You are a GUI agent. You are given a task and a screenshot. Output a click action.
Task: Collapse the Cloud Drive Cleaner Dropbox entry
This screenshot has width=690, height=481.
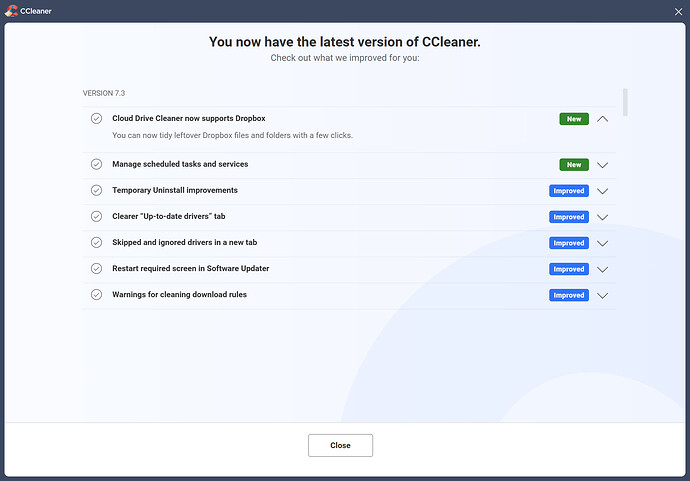(602, 119)
